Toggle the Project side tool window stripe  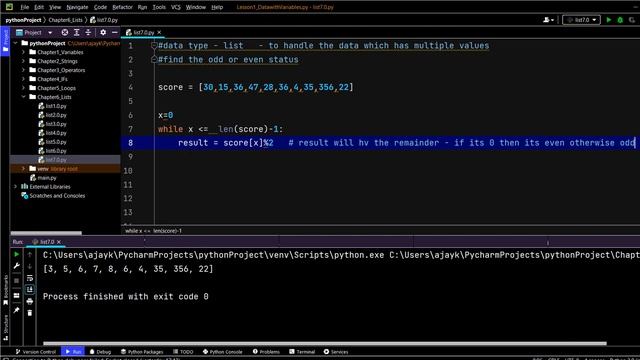coord(5,41)
